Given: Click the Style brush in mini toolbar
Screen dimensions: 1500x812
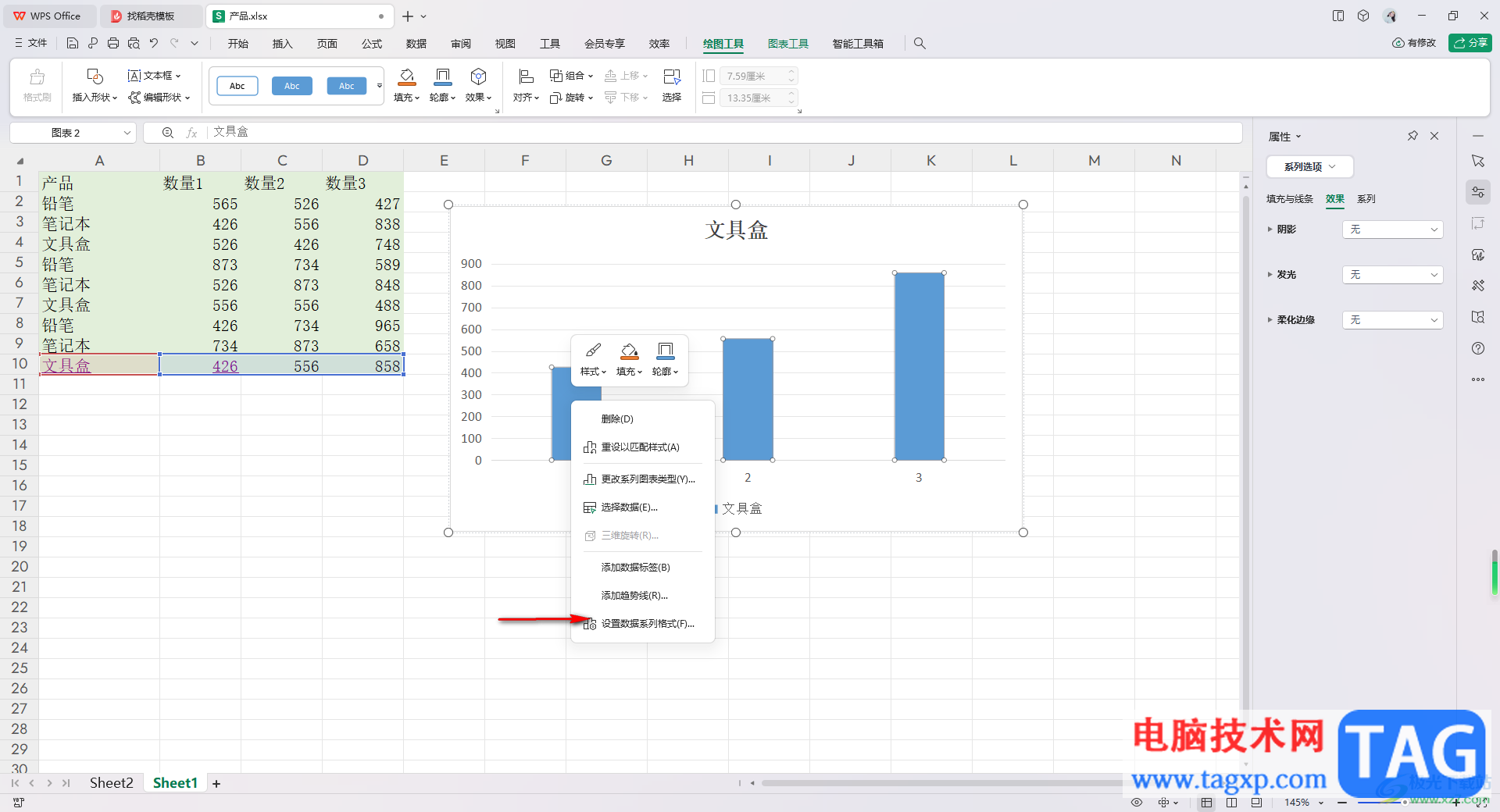Looking at the screenshot, I should [593, 351].
